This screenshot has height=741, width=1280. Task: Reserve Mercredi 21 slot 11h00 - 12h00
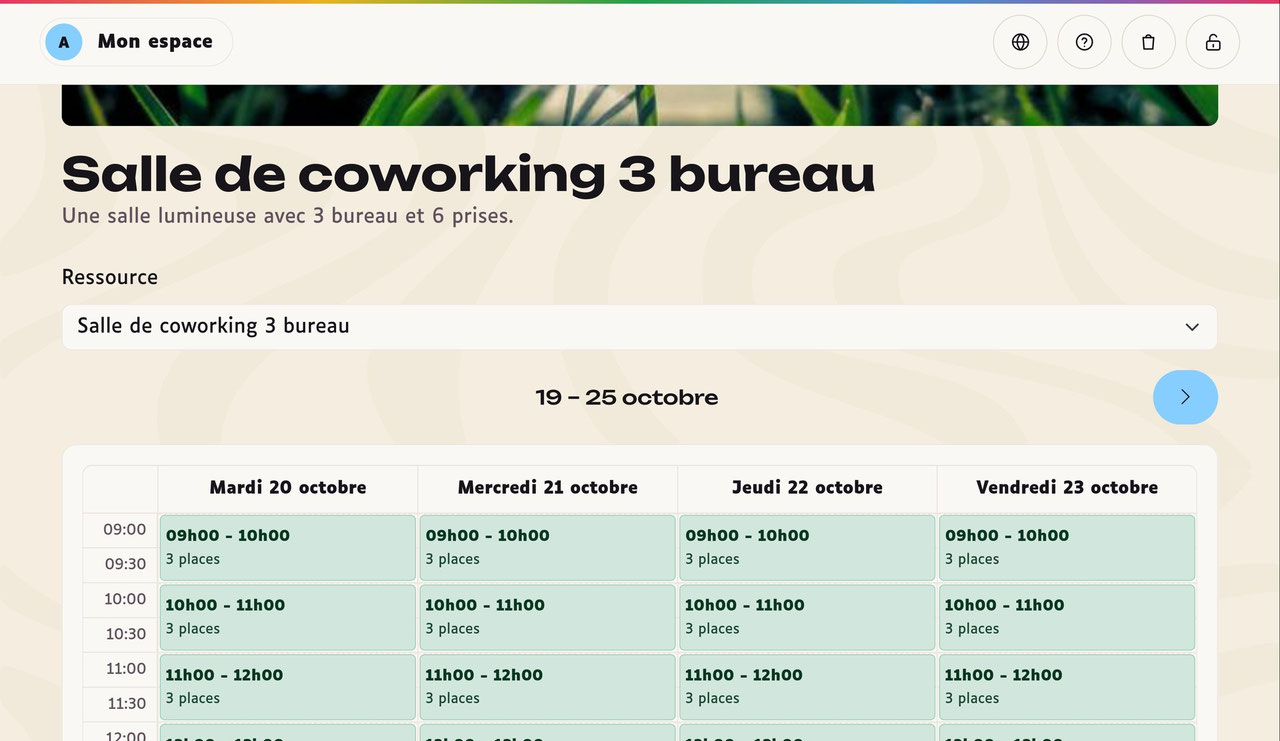(x=548, y=687)
